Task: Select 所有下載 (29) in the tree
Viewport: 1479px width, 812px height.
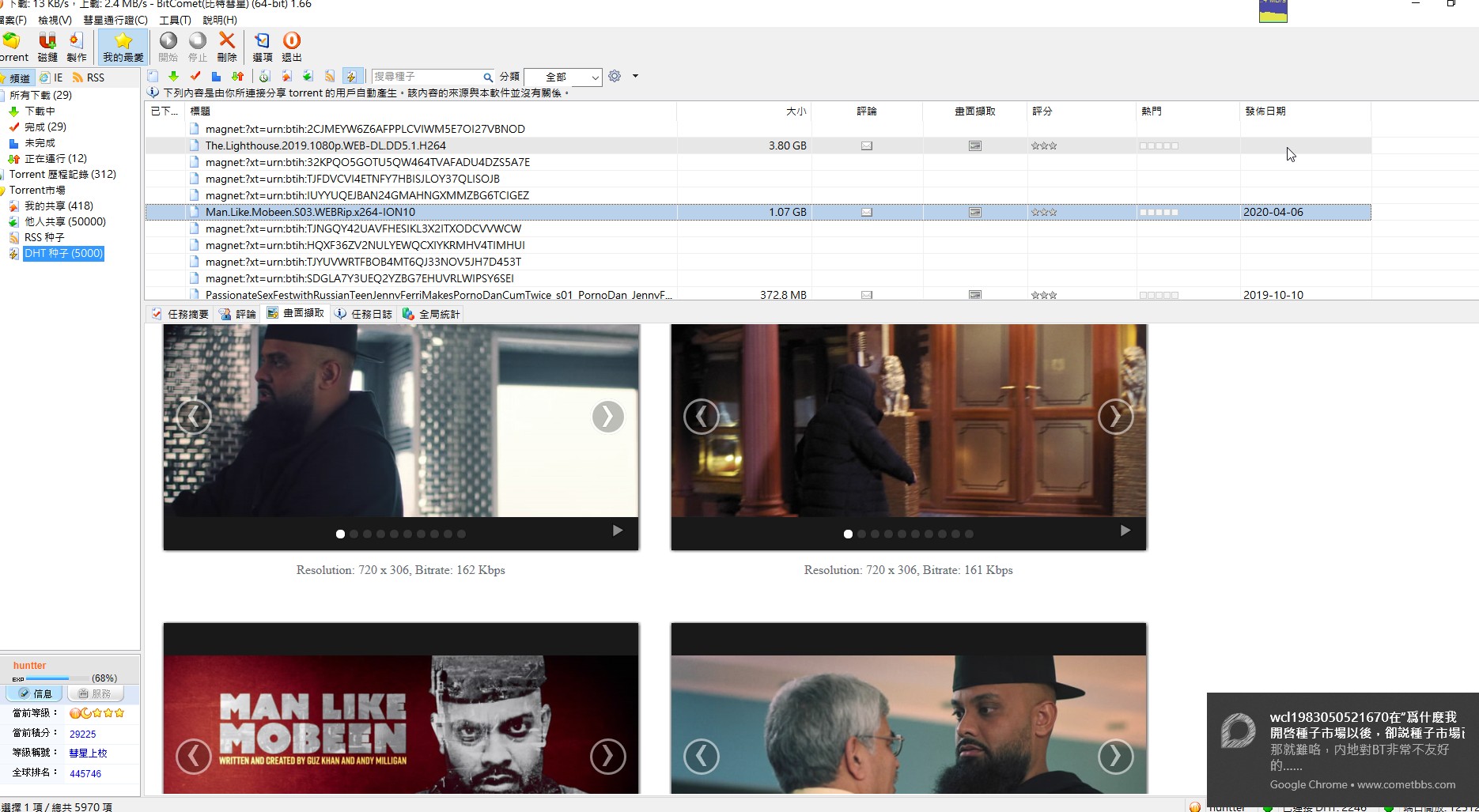Action: pos(40,95)
